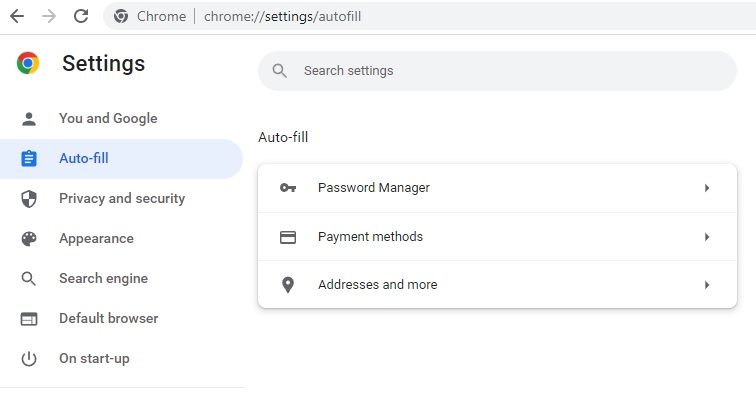
Task: Click the Chrome logo beside Settings
Action: click(28, 64)
